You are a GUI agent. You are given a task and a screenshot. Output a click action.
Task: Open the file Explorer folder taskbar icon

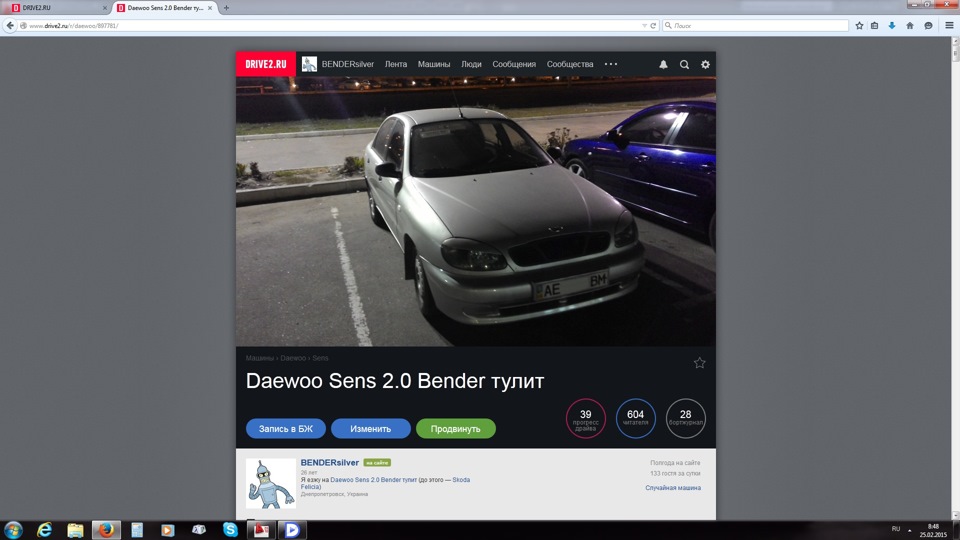pyautogui.click(x=75, y=530)
